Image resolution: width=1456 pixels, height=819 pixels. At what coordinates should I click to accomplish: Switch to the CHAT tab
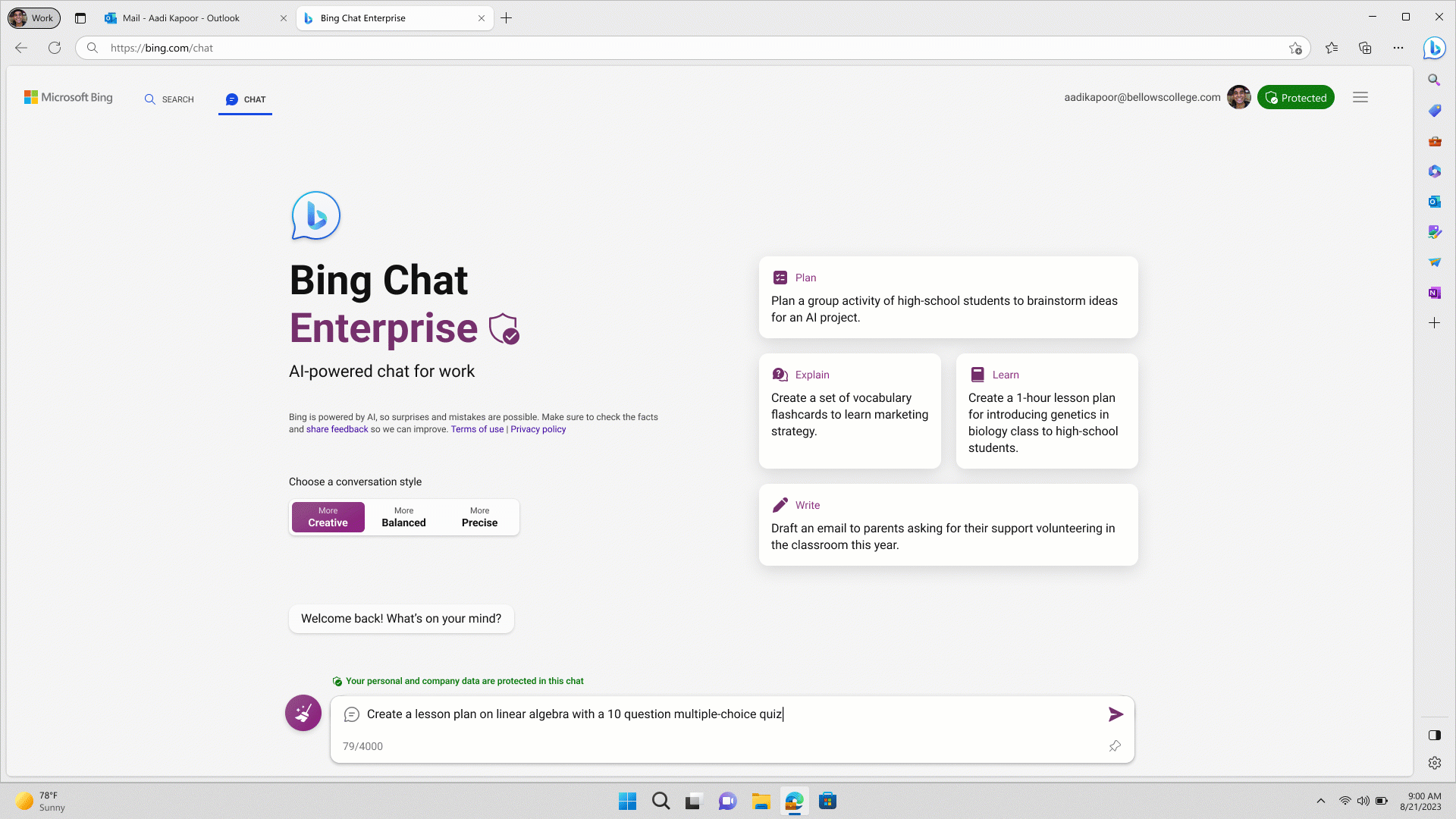click(245, 99)
